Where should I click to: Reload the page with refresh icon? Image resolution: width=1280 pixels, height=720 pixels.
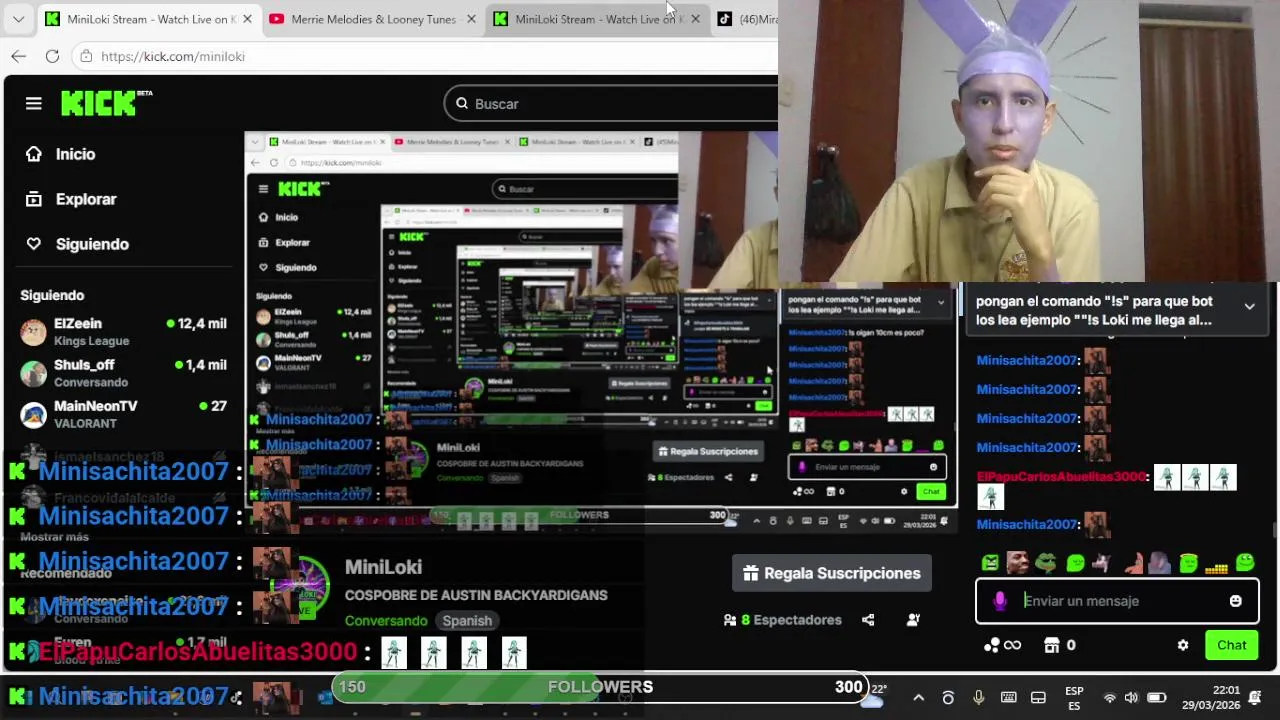point(52,56)
